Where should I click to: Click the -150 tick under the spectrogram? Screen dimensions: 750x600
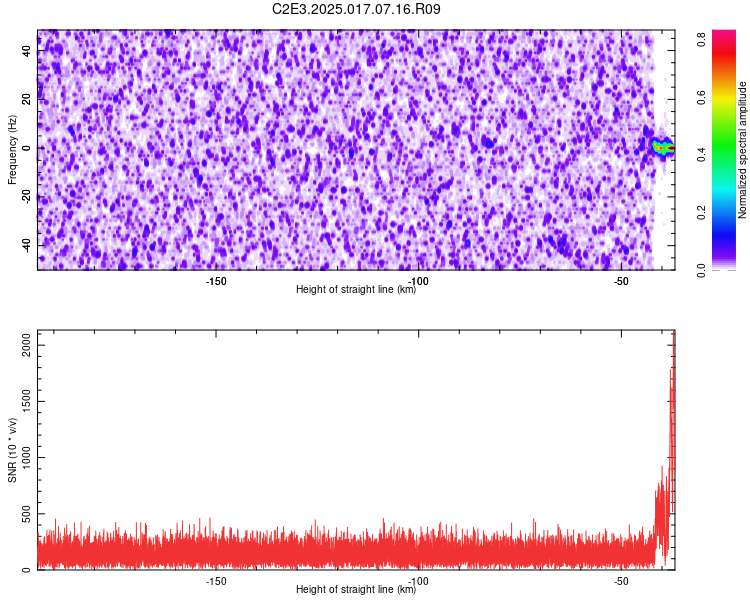tap(216, 281)
